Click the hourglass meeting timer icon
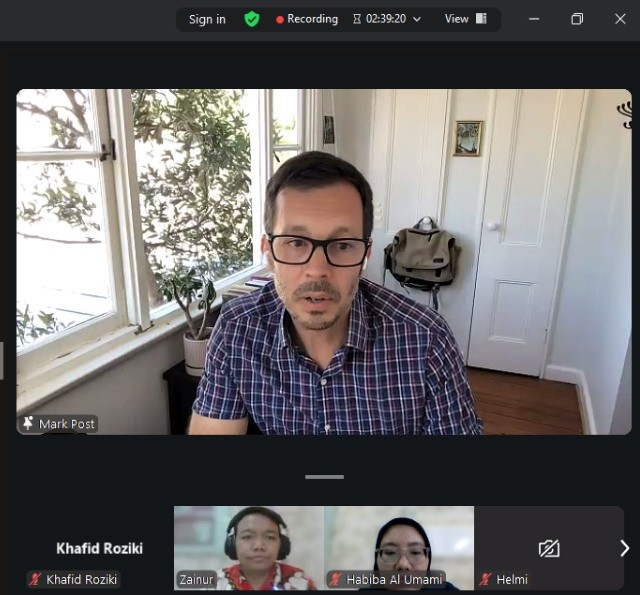The width and height of the screenshot is (640, 595). 357,19
